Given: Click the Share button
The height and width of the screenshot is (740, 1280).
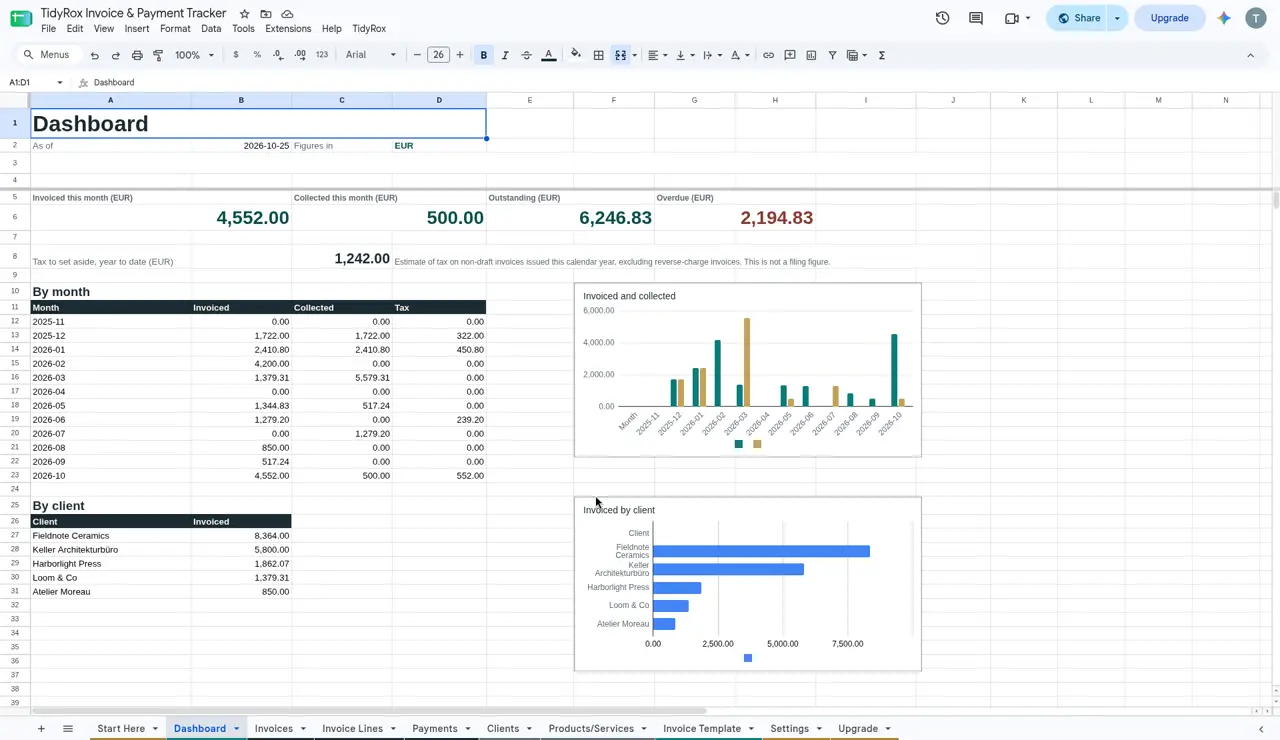Looking at the screenshot, I should click(x=1078, y=18).
